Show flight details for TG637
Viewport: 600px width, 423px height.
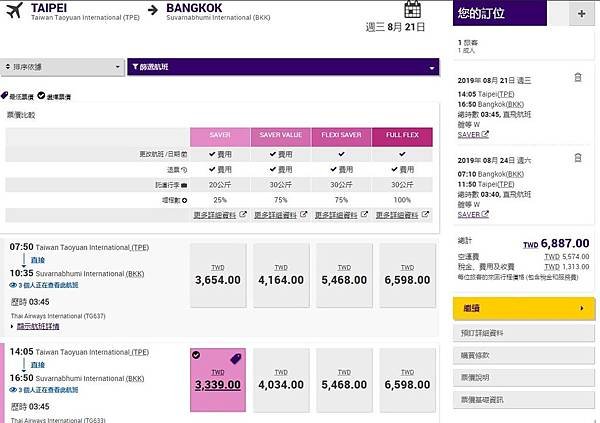tap(38, 327)
